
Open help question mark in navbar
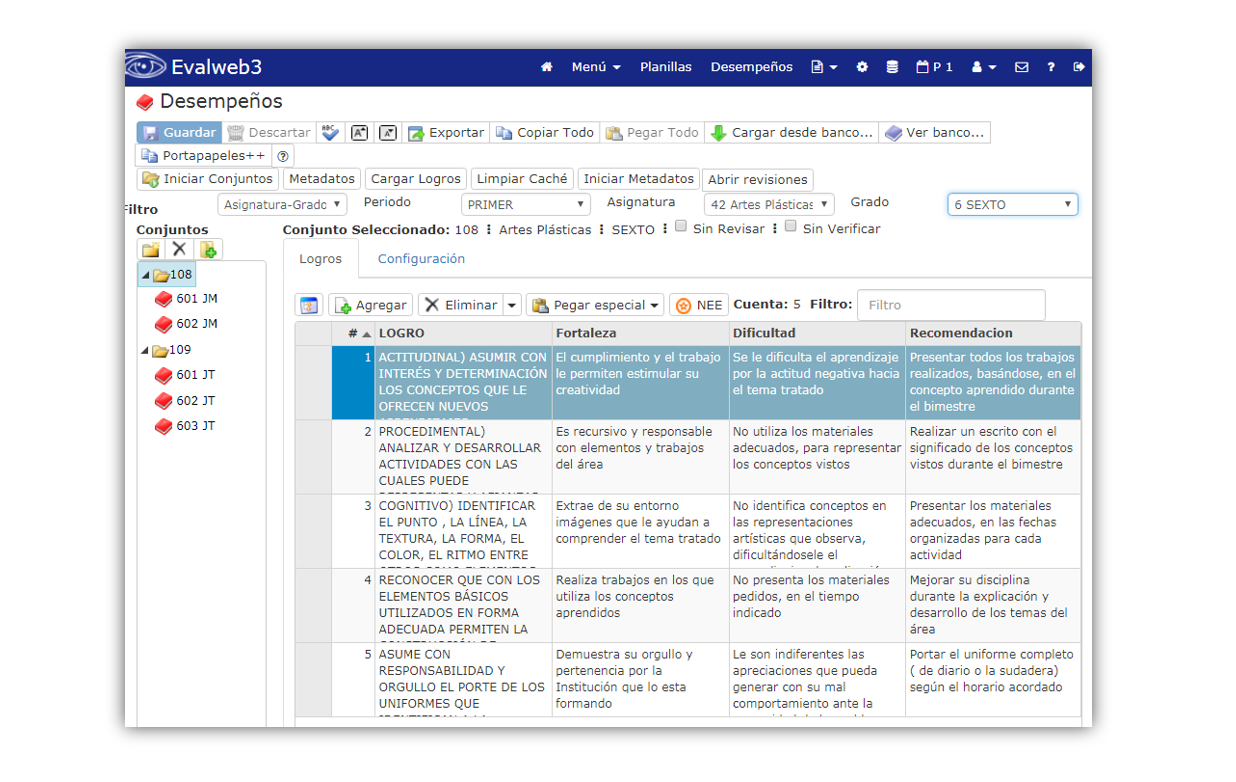[1051, 67]
